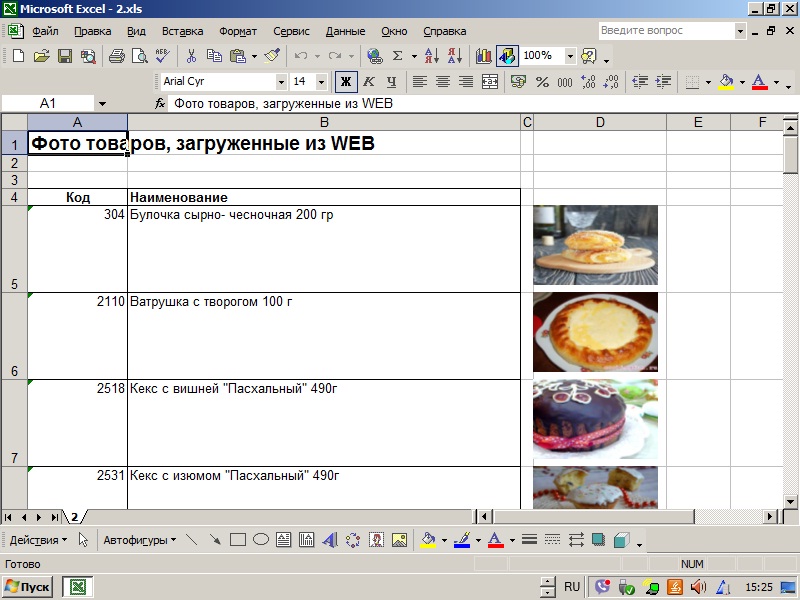
Task: Click the AutoSum sigma icon
Action: point(398,56)
